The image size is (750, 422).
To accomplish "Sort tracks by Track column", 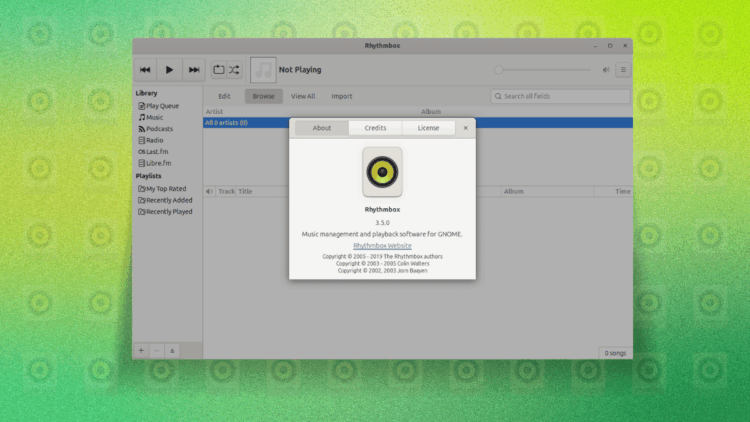I will 226,191.
